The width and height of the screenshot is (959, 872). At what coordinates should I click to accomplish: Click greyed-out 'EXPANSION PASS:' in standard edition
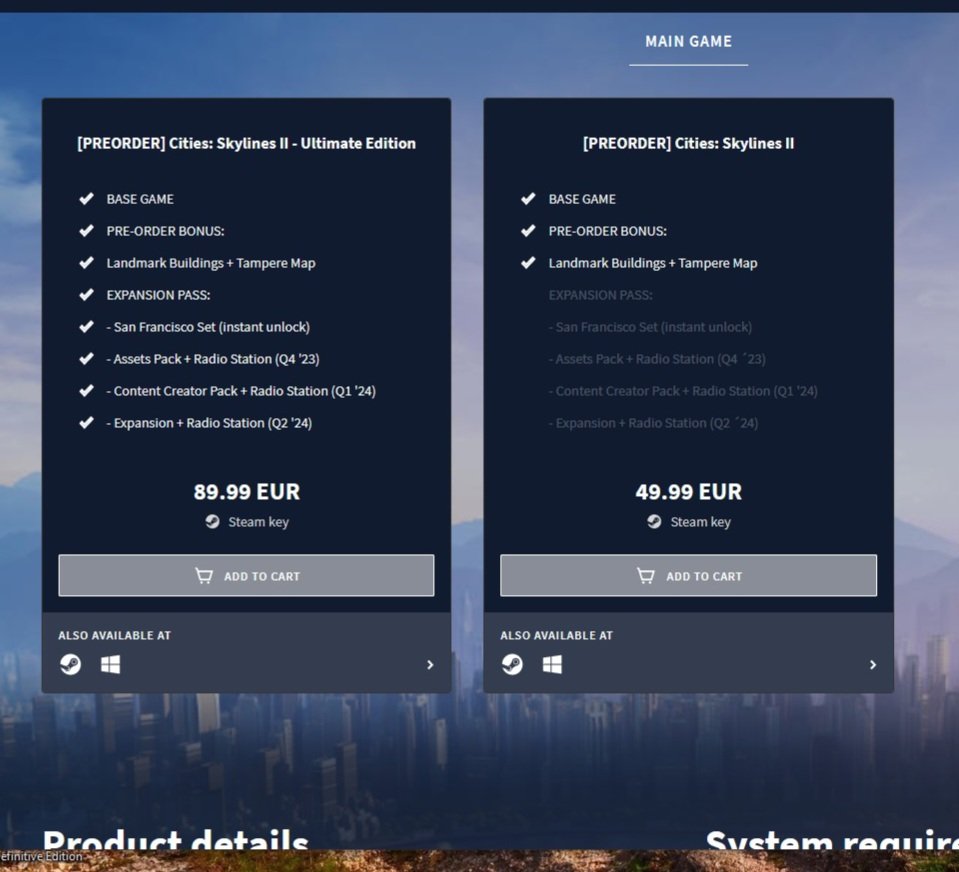pos(601,295)
